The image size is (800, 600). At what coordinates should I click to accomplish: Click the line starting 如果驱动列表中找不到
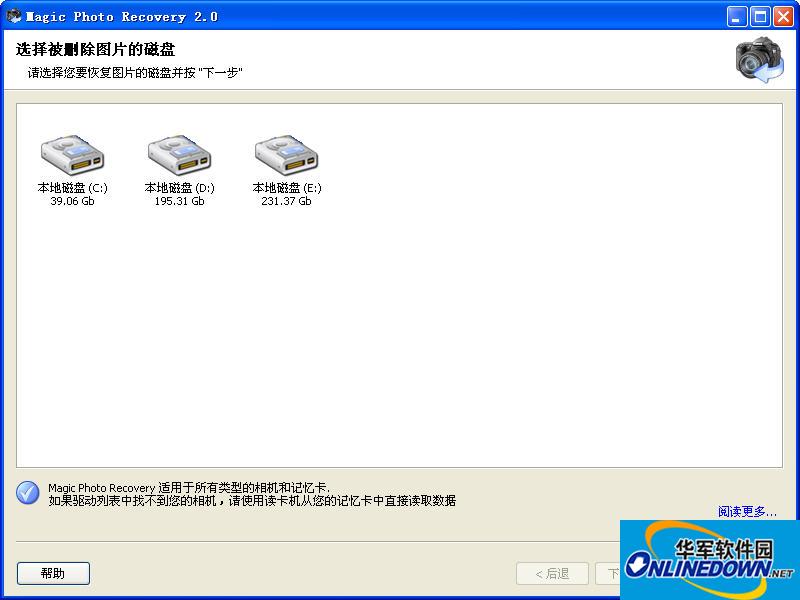[252, 501]
